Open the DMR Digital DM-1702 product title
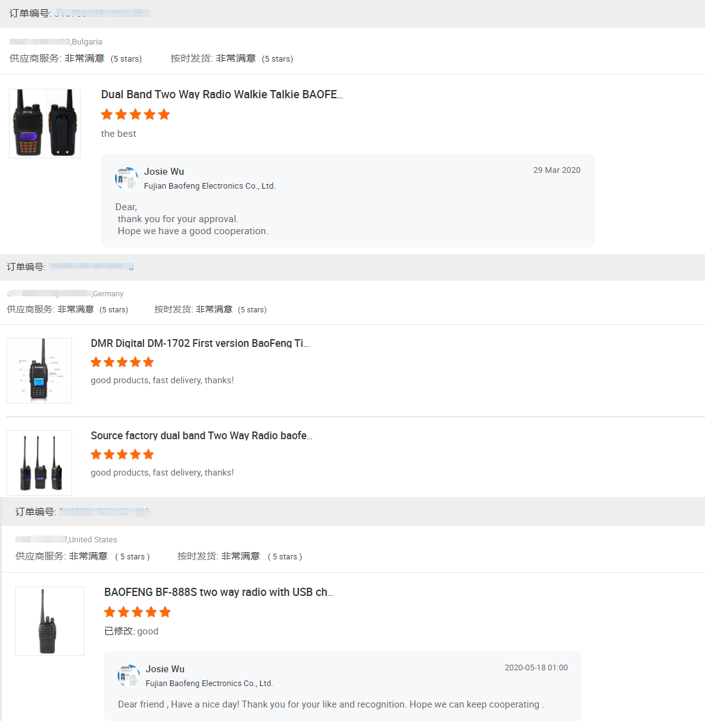705x721 pixels. (200, 343)
